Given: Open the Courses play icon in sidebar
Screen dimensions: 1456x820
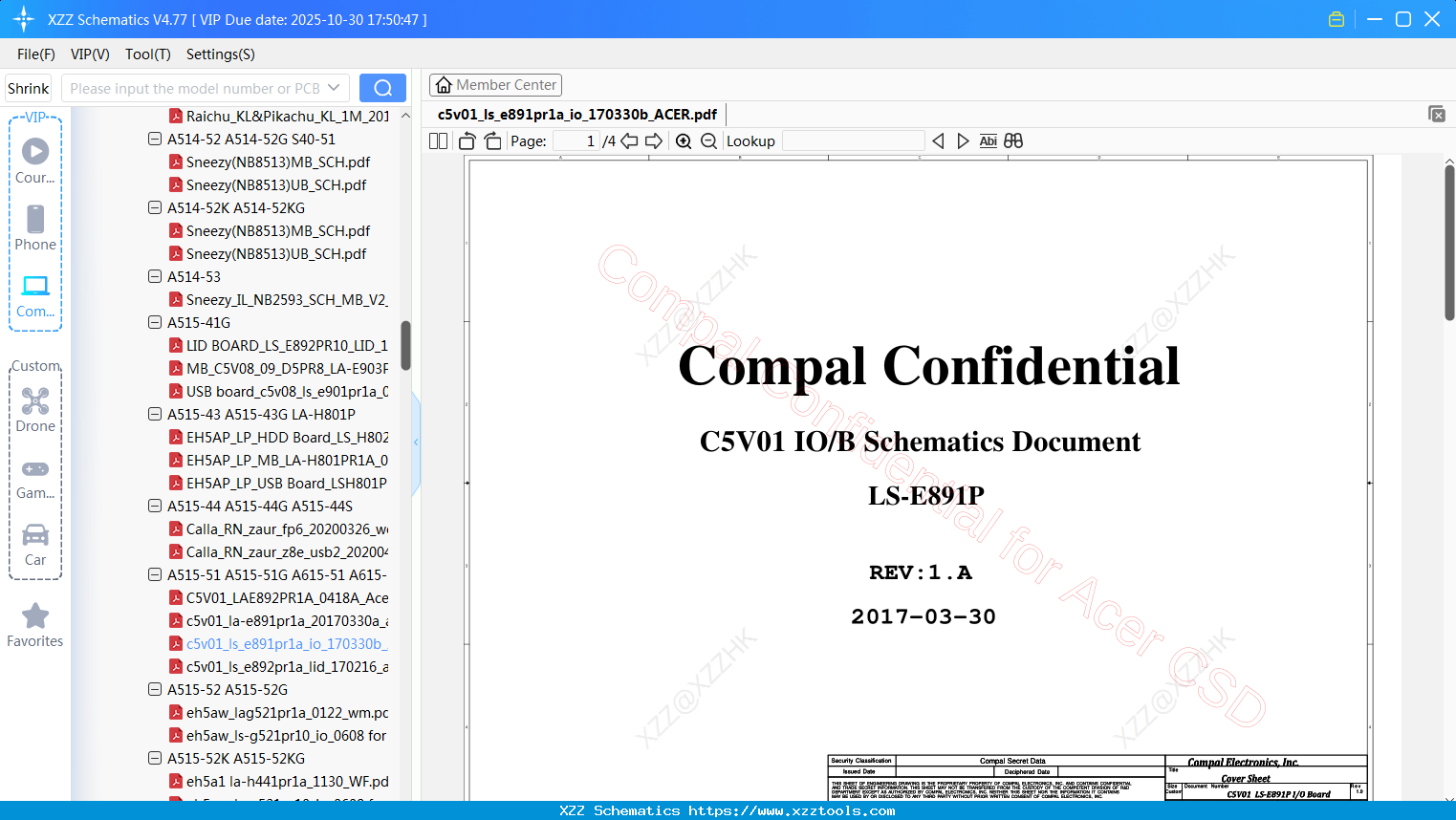Looking at the screenshot, I should click(35, 151).
